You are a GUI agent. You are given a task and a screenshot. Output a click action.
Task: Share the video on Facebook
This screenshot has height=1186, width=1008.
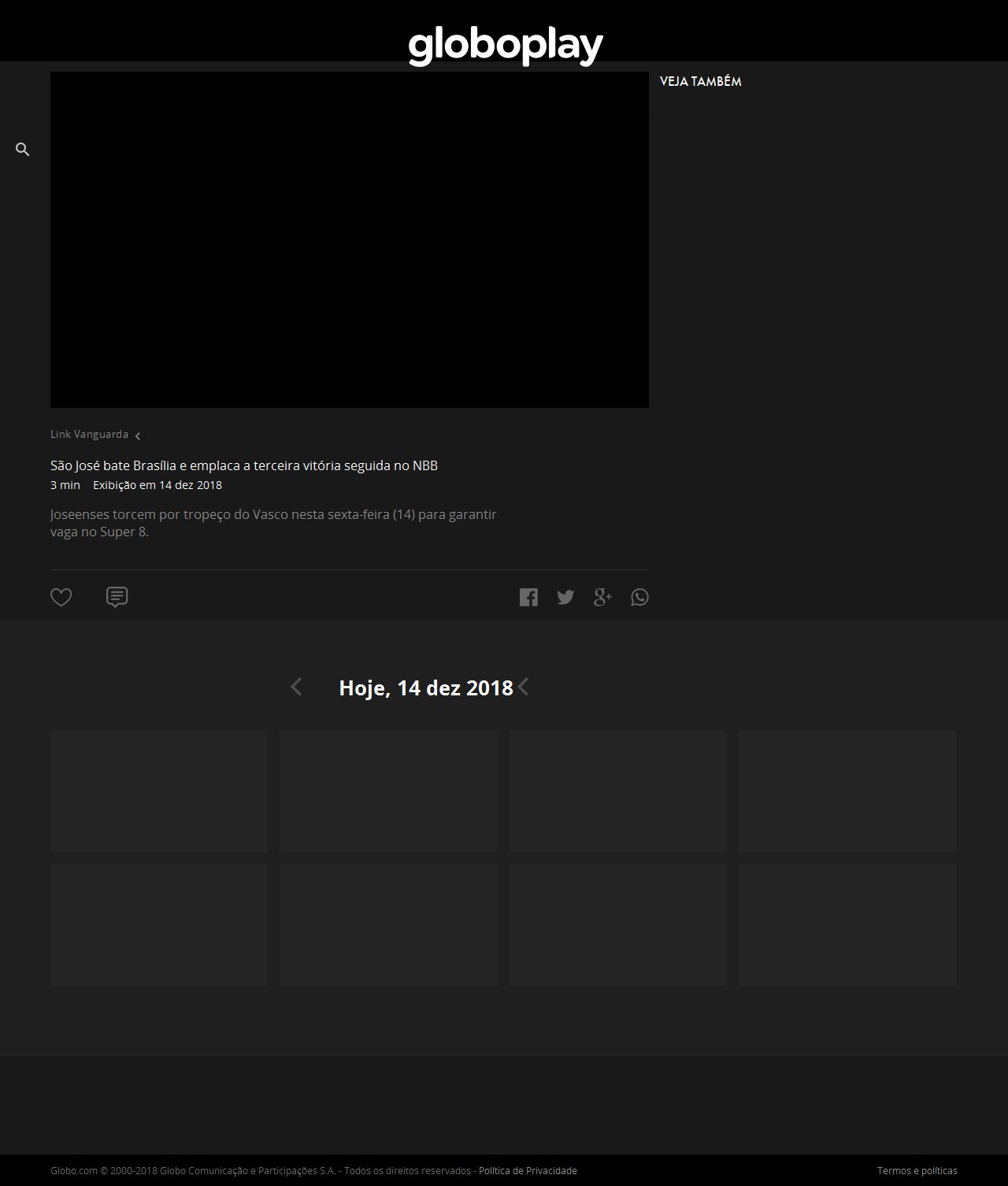(528, 598)
